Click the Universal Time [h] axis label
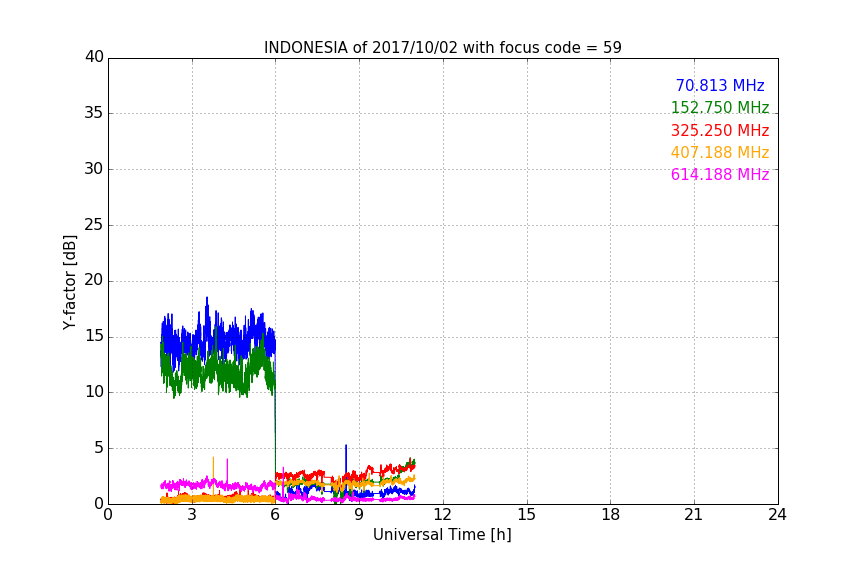The width and height of the screenshot is (864, 576). pyautogui.click(x=442, y=535)
